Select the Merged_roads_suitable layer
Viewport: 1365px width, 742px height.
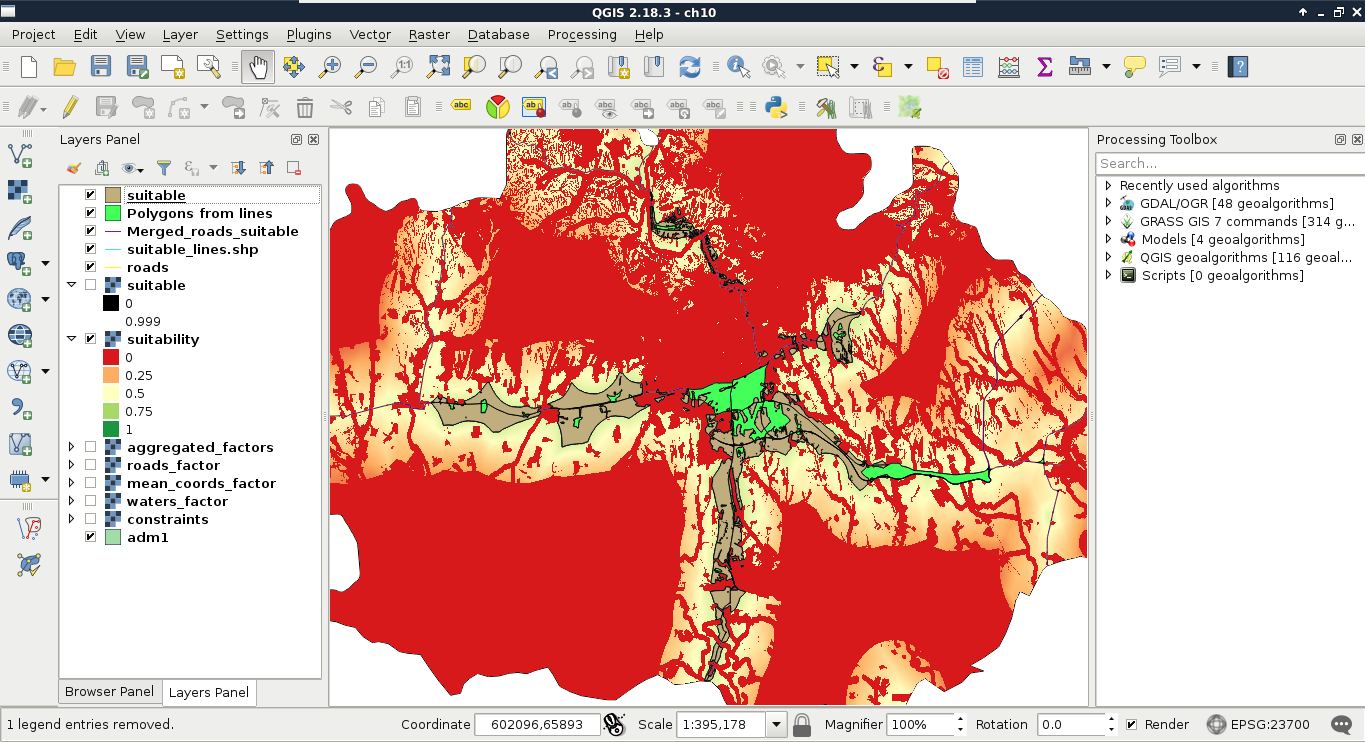point(212,231)
